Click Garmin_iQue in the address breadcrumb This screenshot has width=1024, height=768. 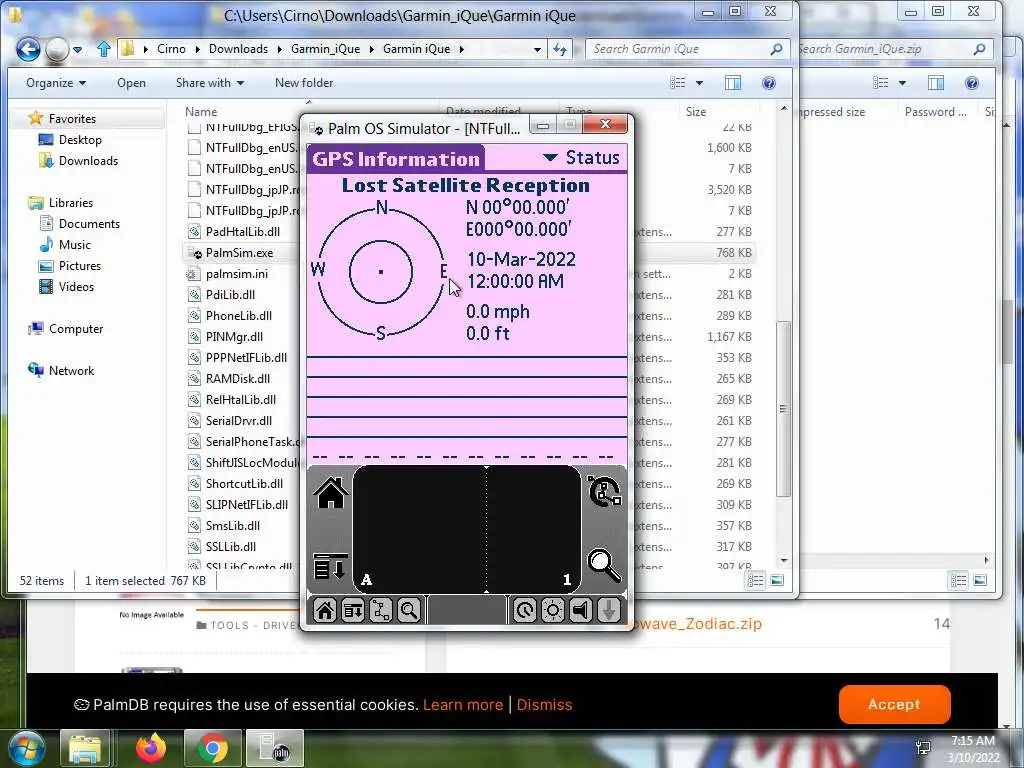point(325,49)
